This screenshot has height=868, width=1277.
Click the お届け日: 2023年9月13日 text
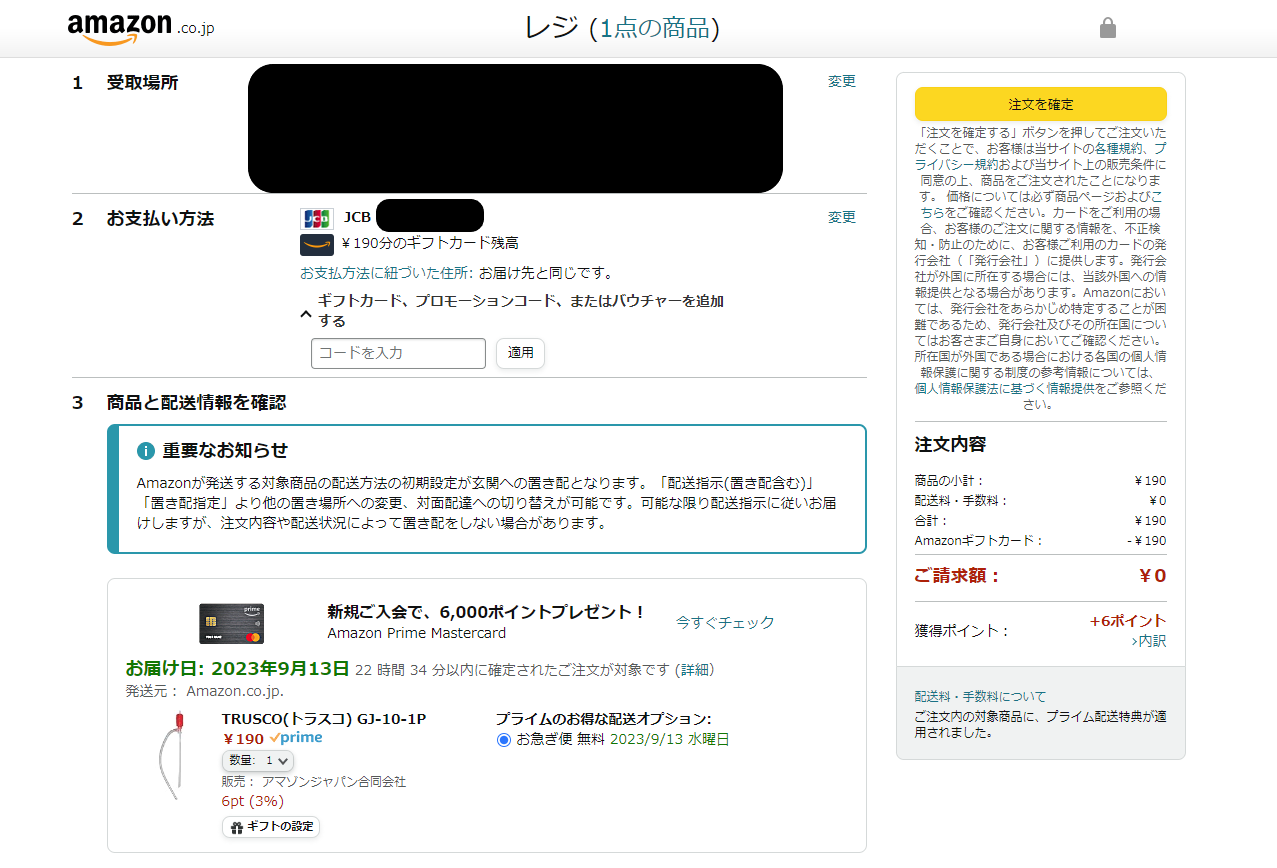coord(237,669)
